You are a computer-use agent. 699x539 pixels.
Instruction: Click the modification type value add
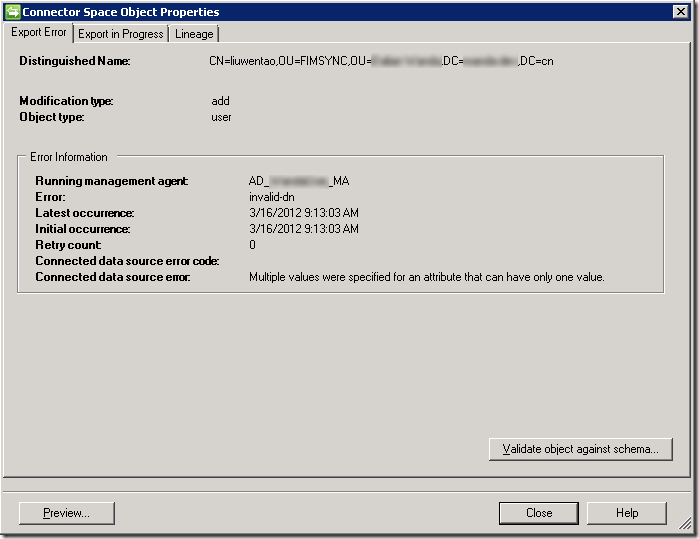click(x=220, y=101)
